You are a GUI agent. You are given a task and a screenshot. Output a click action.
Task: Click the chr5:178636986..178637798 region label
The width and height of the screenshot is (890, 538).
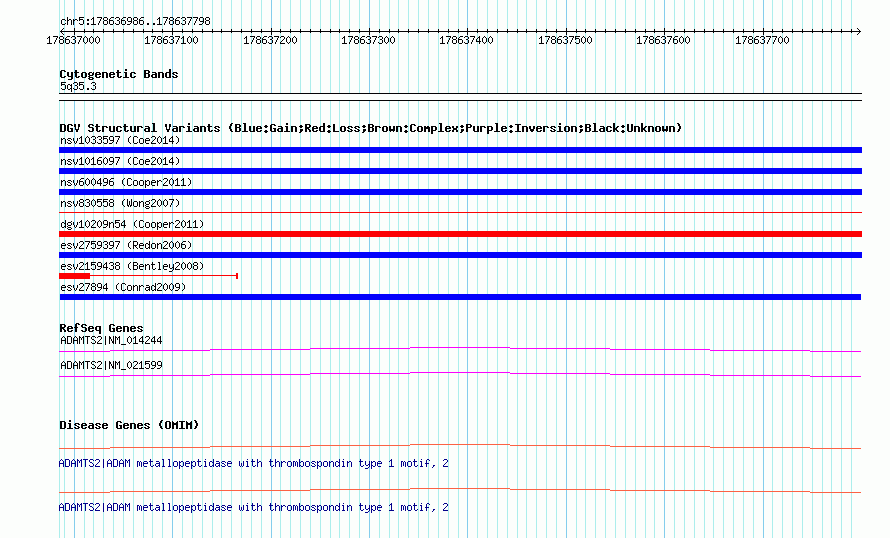pos(135,22)
